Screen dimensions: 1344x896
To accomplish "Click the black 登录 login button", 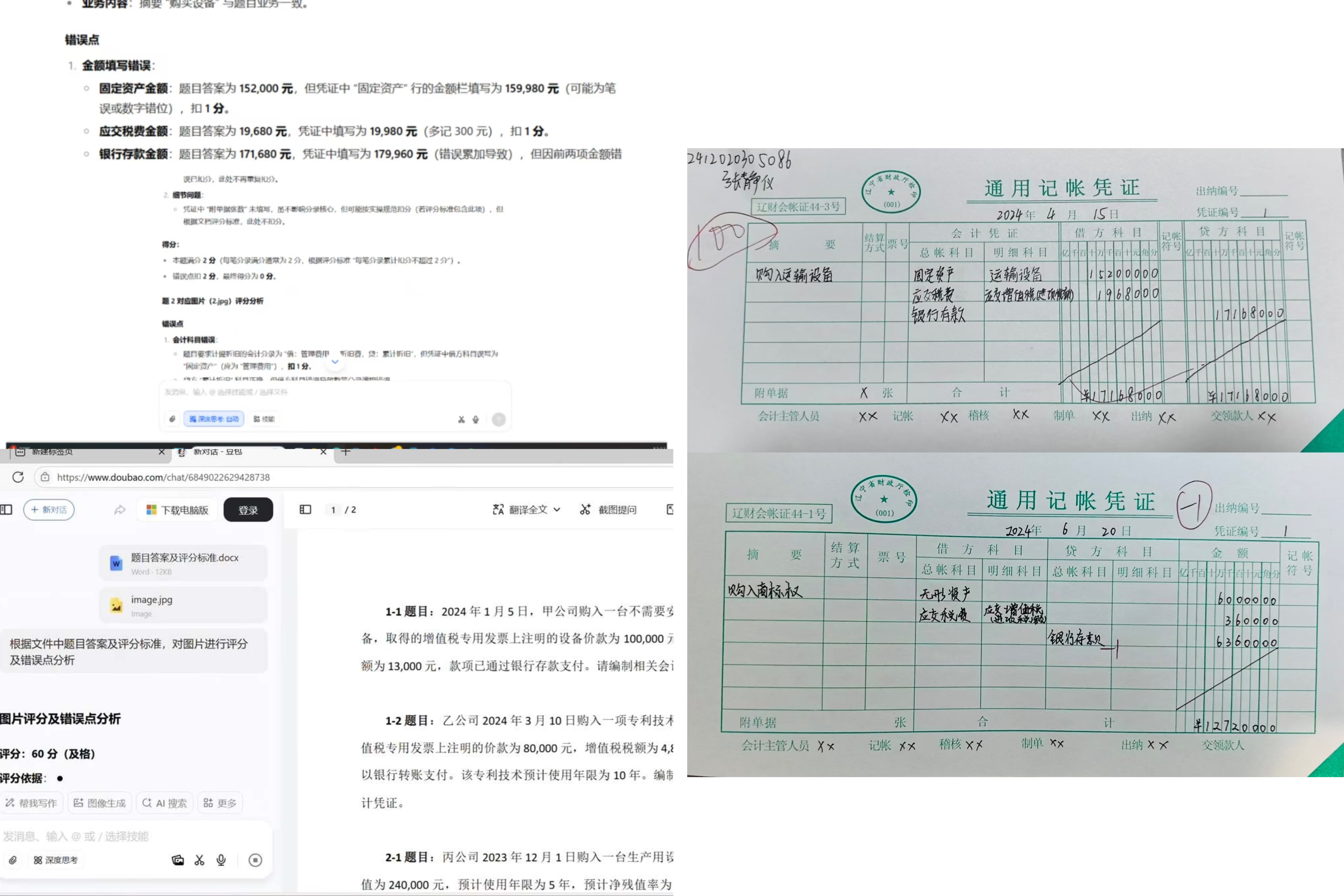I will click(248, 510).
